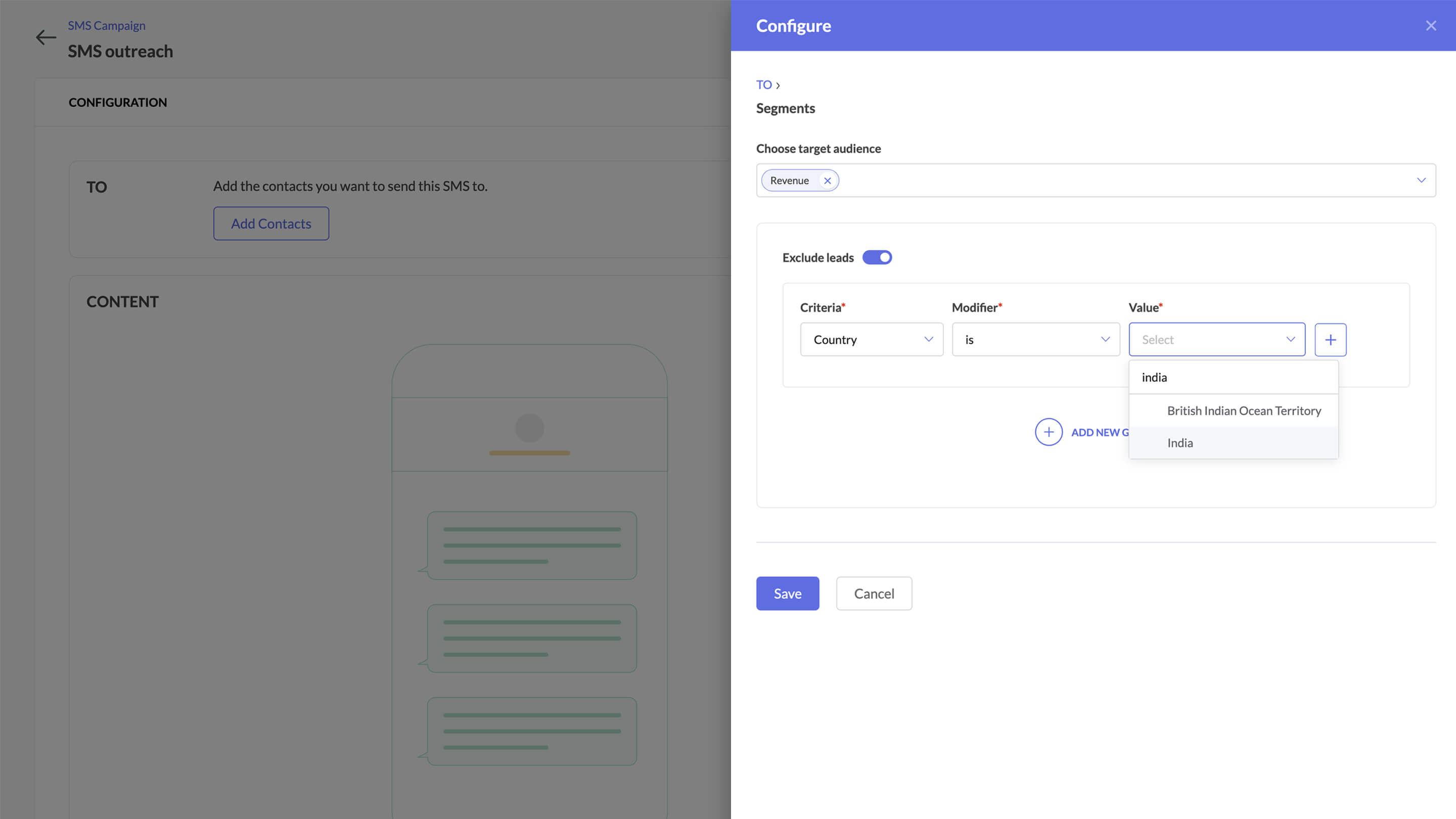Click the CONFIGURATION tab heading
Image resolution: width=1456 pixels, height=819 pixels.
(x=118, y=102)
